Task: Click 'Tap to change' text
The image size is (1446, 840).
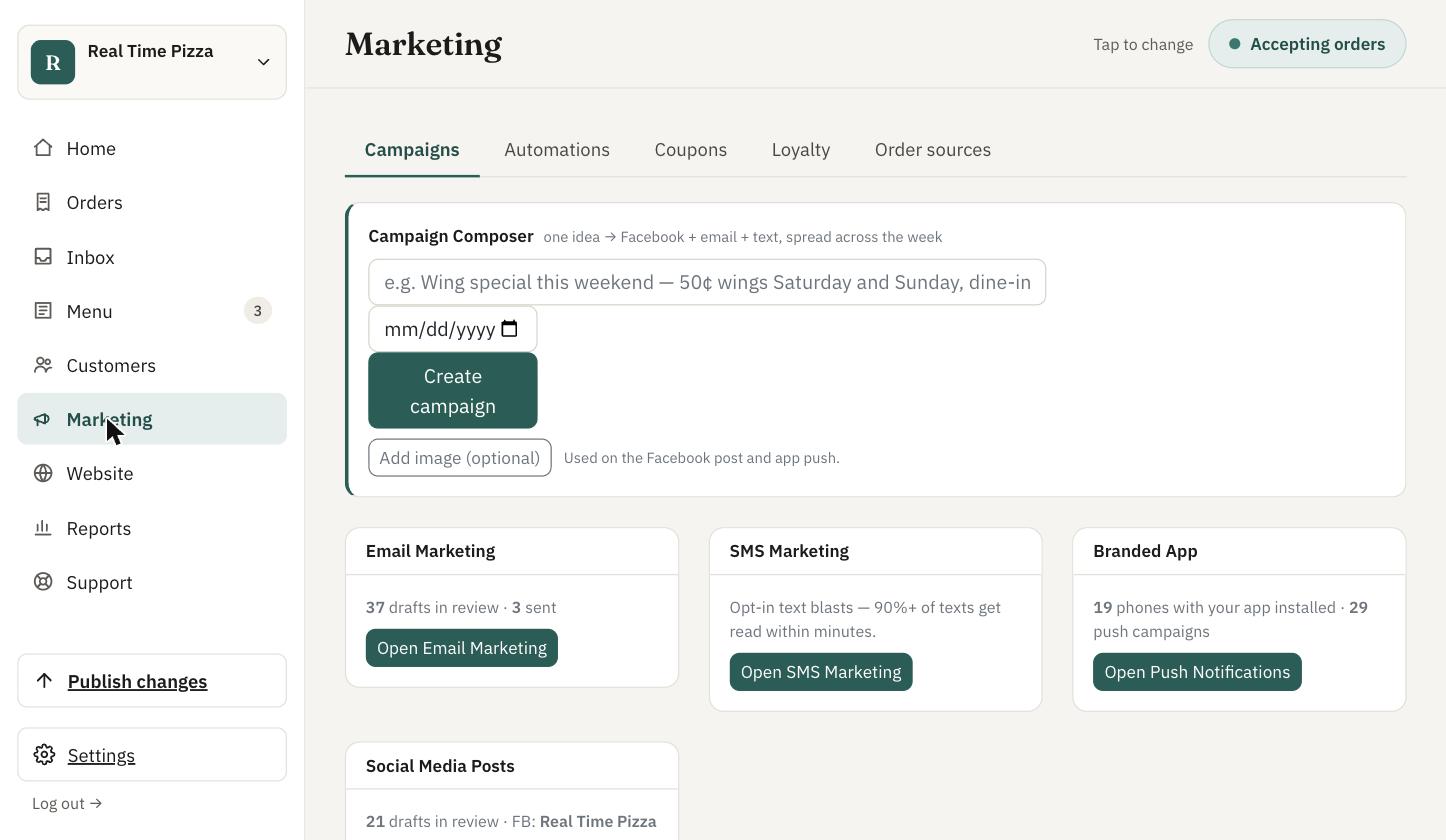Action: (x=1143, y=44)
